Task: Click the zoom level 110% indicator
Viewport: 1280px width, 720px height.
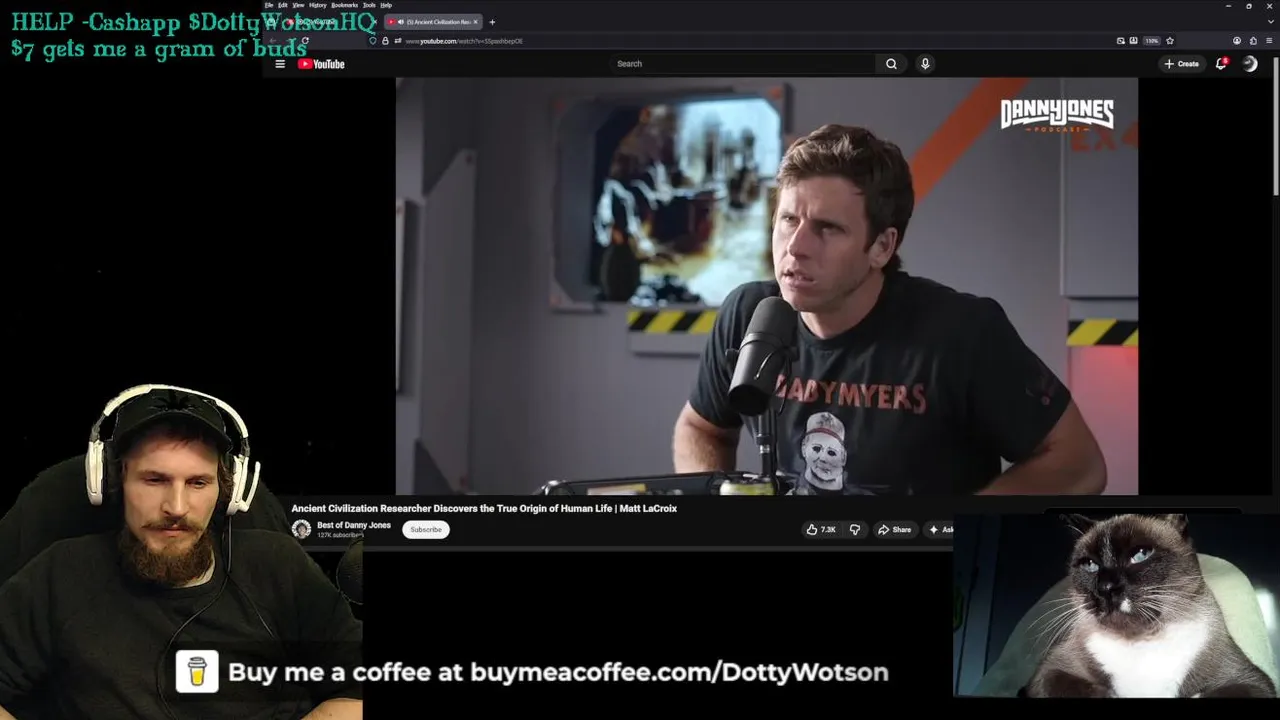Action: click(1152, 41)
